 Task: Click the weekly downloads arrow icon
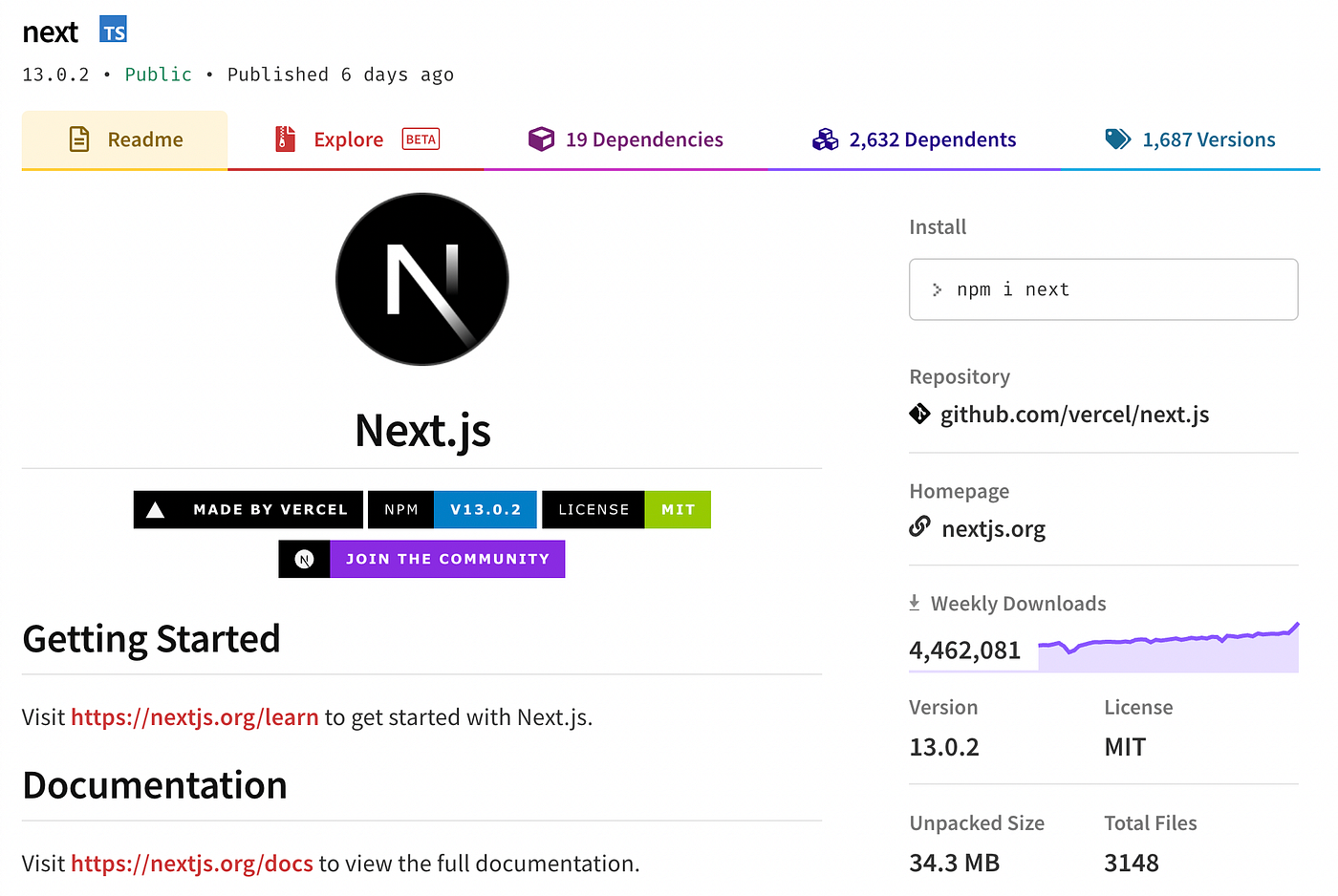point(915,603)
